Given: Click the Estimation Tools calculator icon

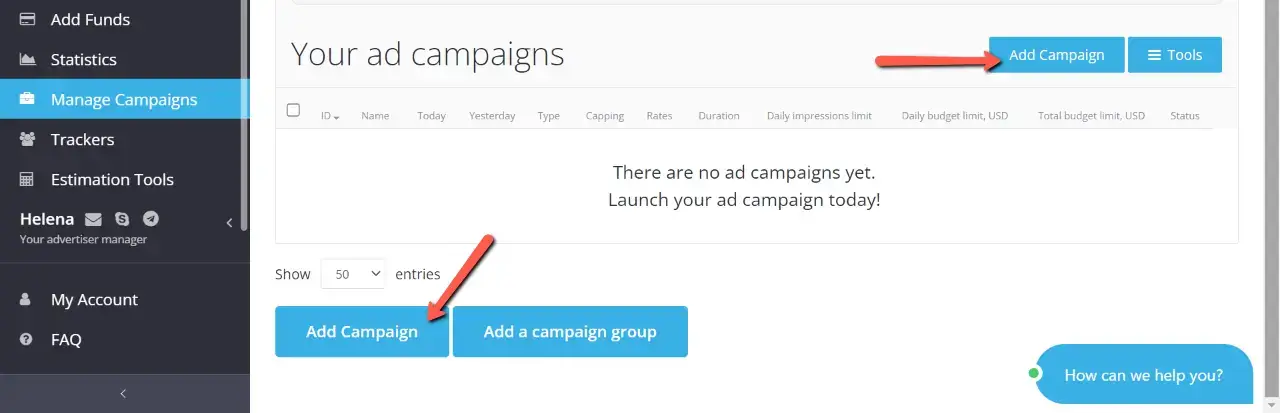Looking at the screenshot, I should 28,180.
